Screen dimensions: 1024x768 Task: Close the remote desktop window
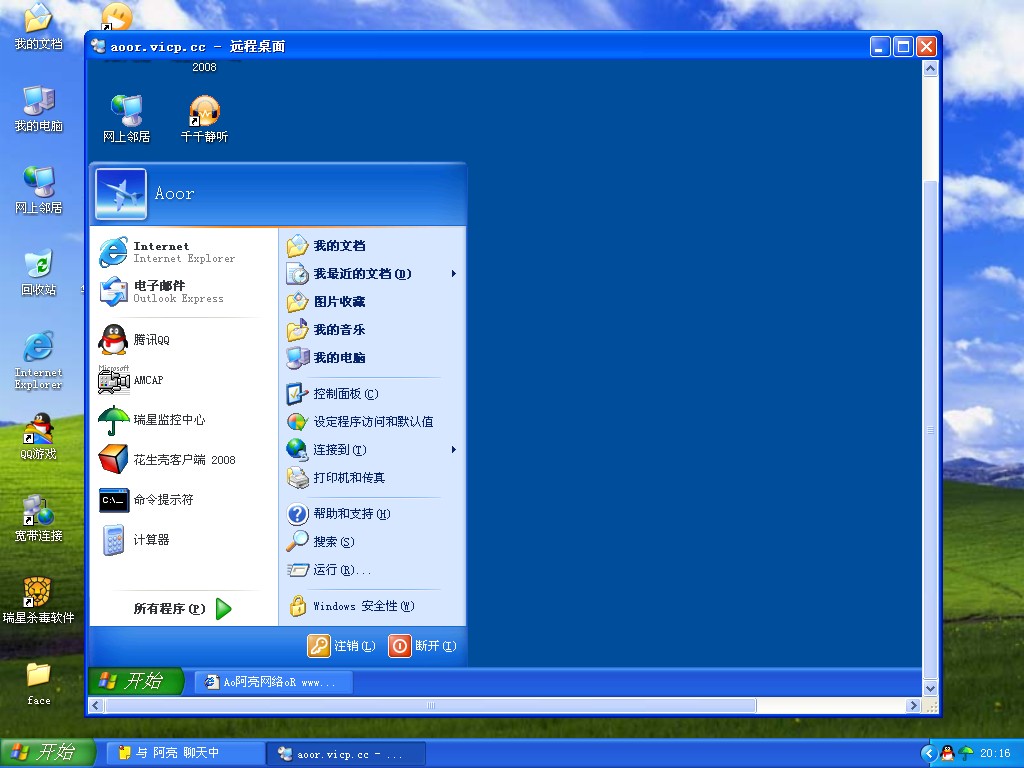pos(926,46)
